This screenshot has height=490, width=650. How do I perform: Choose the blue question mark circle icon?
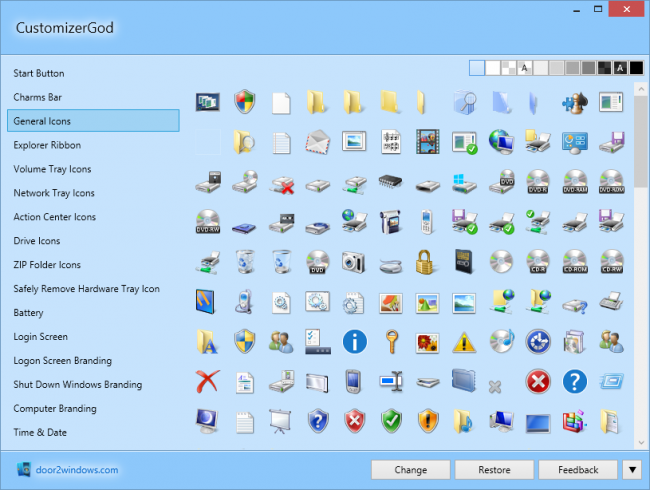pos(575,381)
